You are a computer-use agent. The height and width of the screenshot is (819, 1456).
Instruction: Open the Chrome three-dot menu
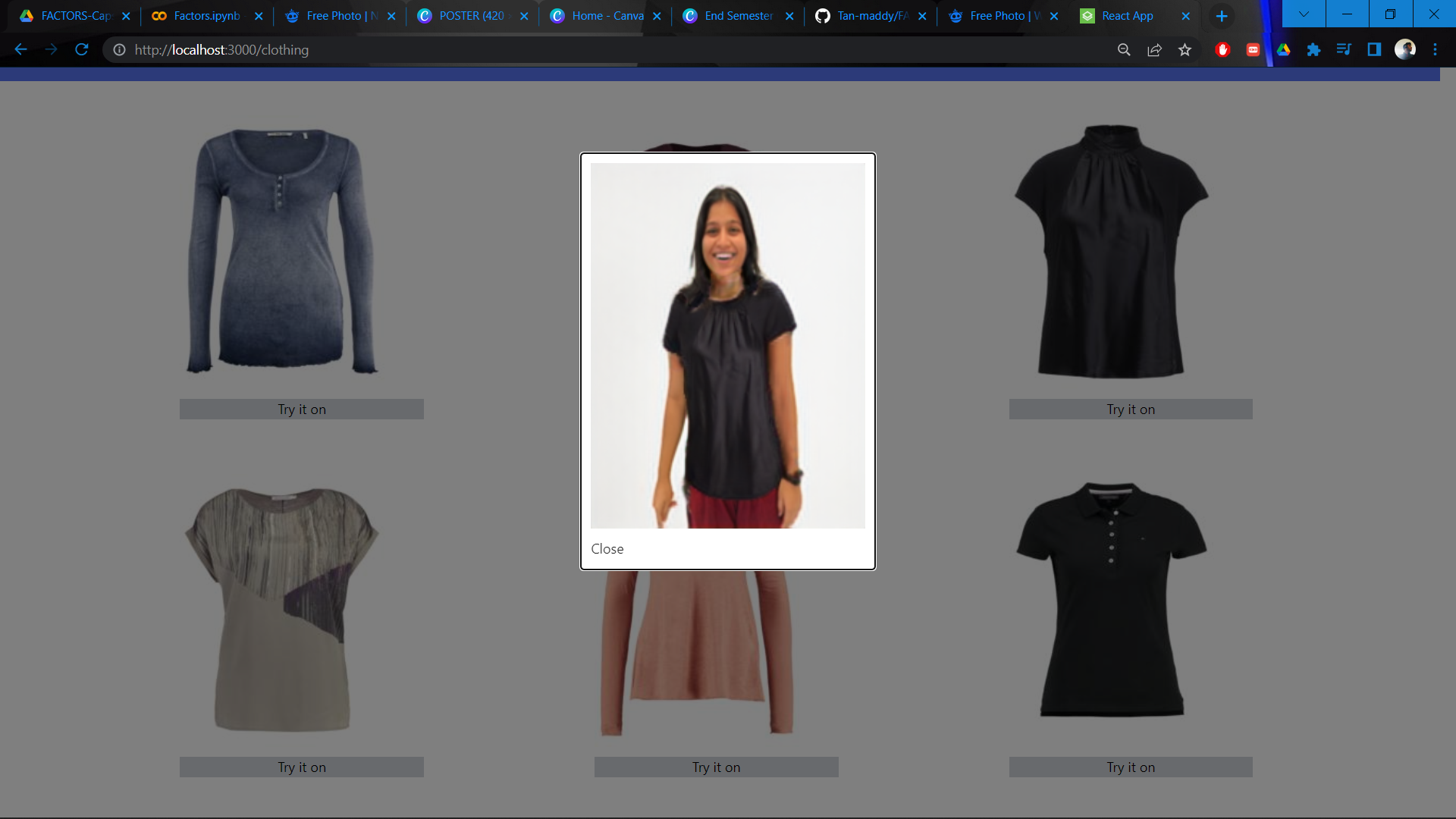(x=1435, y=50)
